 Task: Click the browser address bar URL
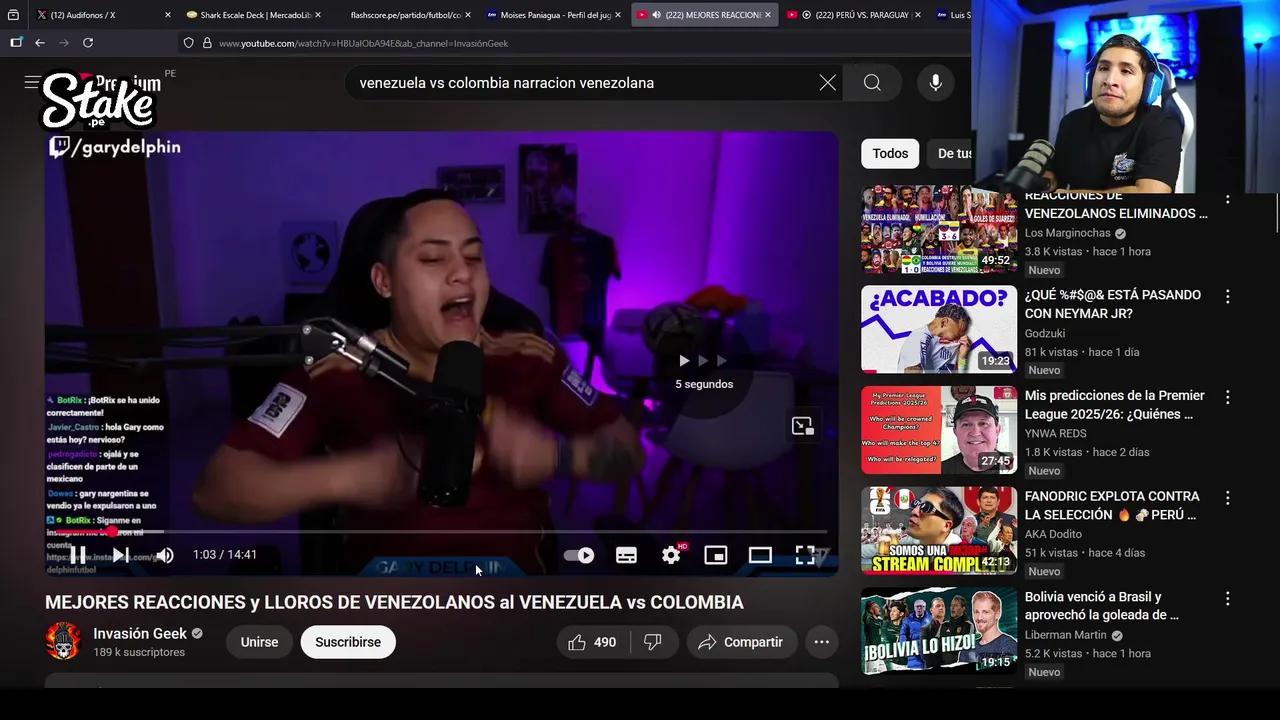[x=364, y=43]
